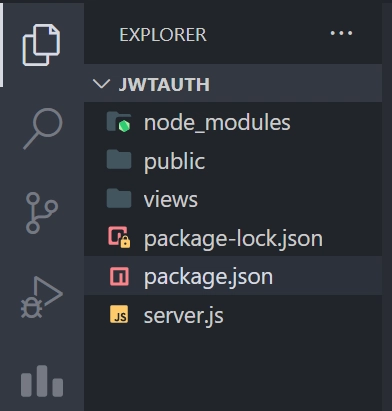The image size is (392, 411).
Task: Expand the node_modules folder
Action: pos(233,122)
